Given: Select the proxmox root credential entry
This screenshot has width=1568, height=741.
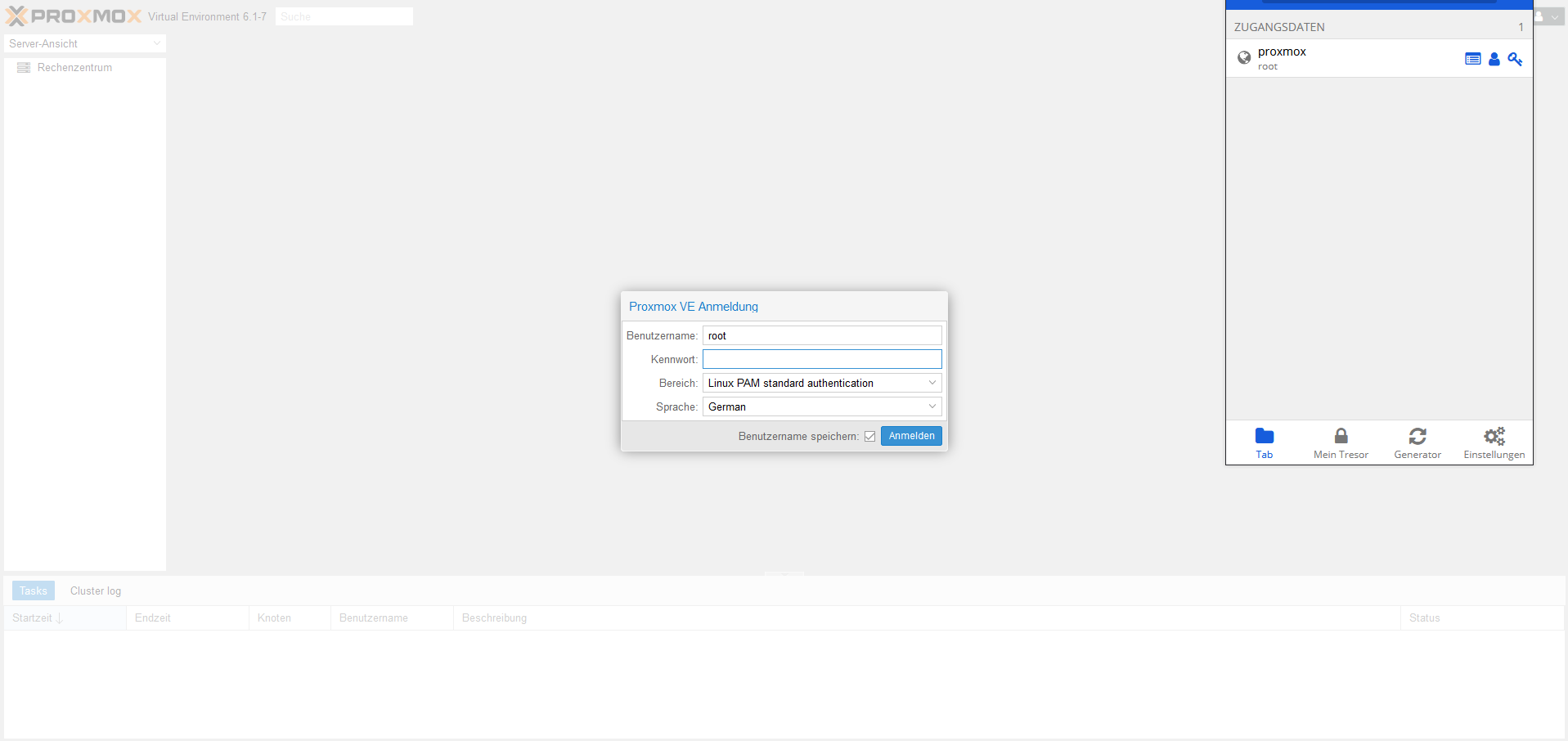Looking at the screenshot, I should pos(1379,58).
